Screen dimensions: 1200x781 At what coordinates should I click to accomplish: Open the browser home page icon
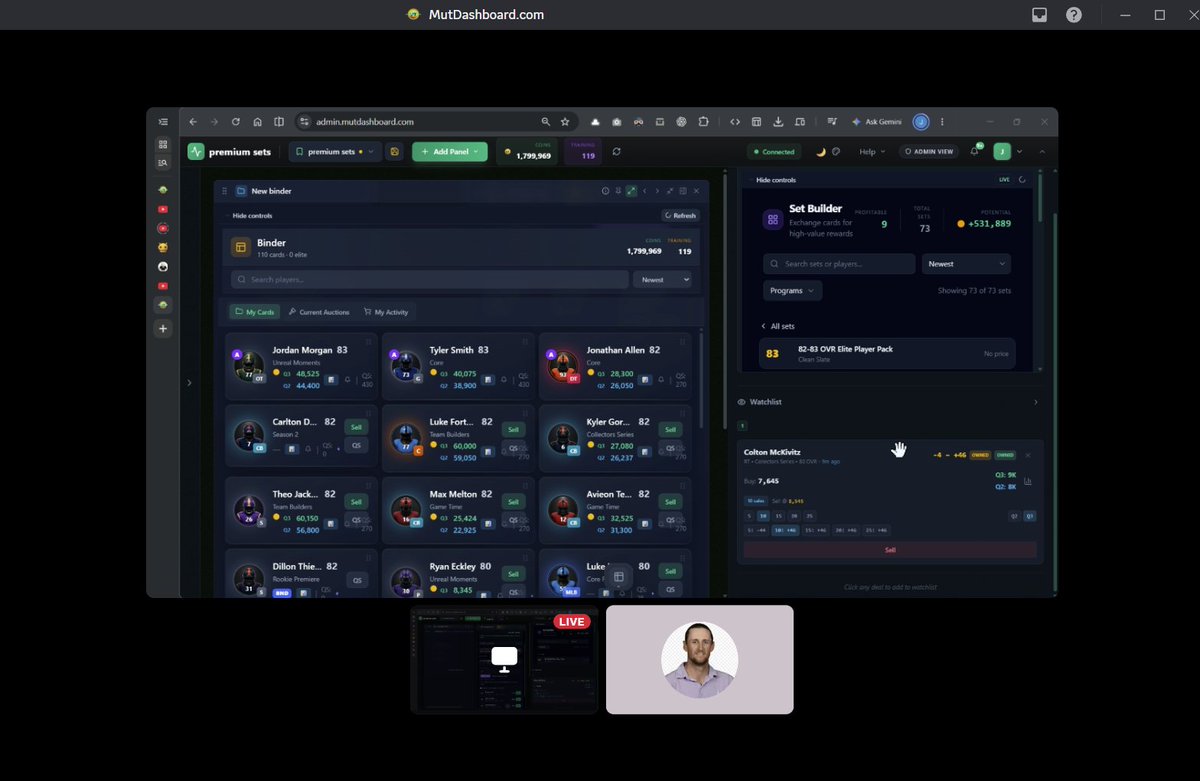click(258, 122)
